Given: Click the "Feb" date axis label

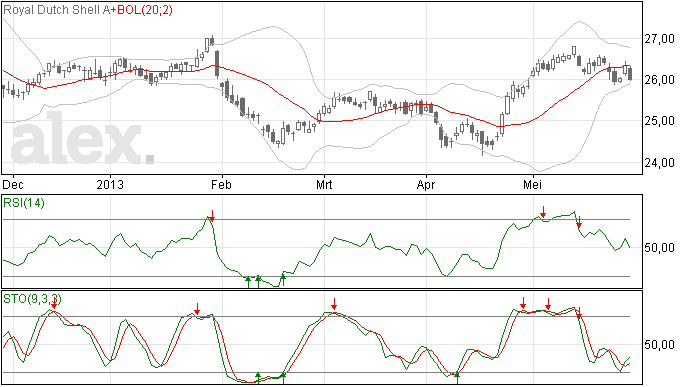Looking at the screenshot, I should (221, 184).
